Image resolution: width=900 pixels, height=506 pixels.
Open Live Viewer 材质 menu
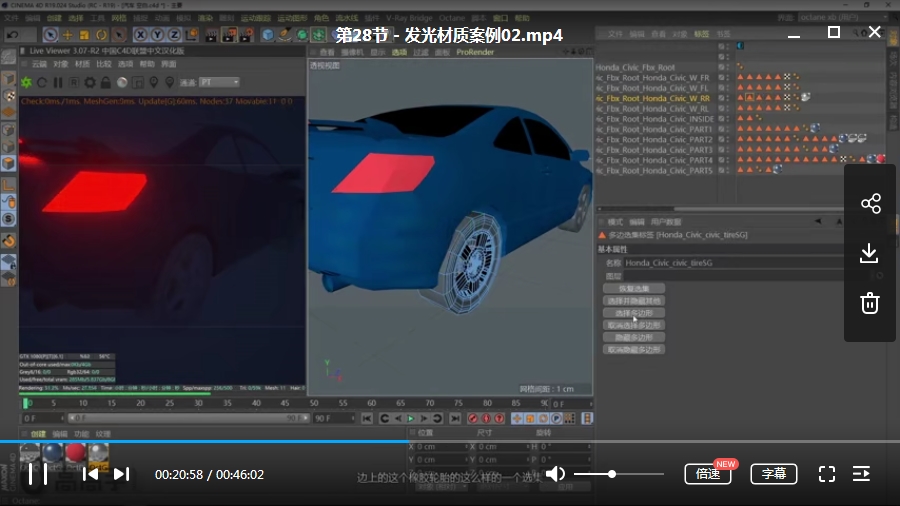pos(82,64)
